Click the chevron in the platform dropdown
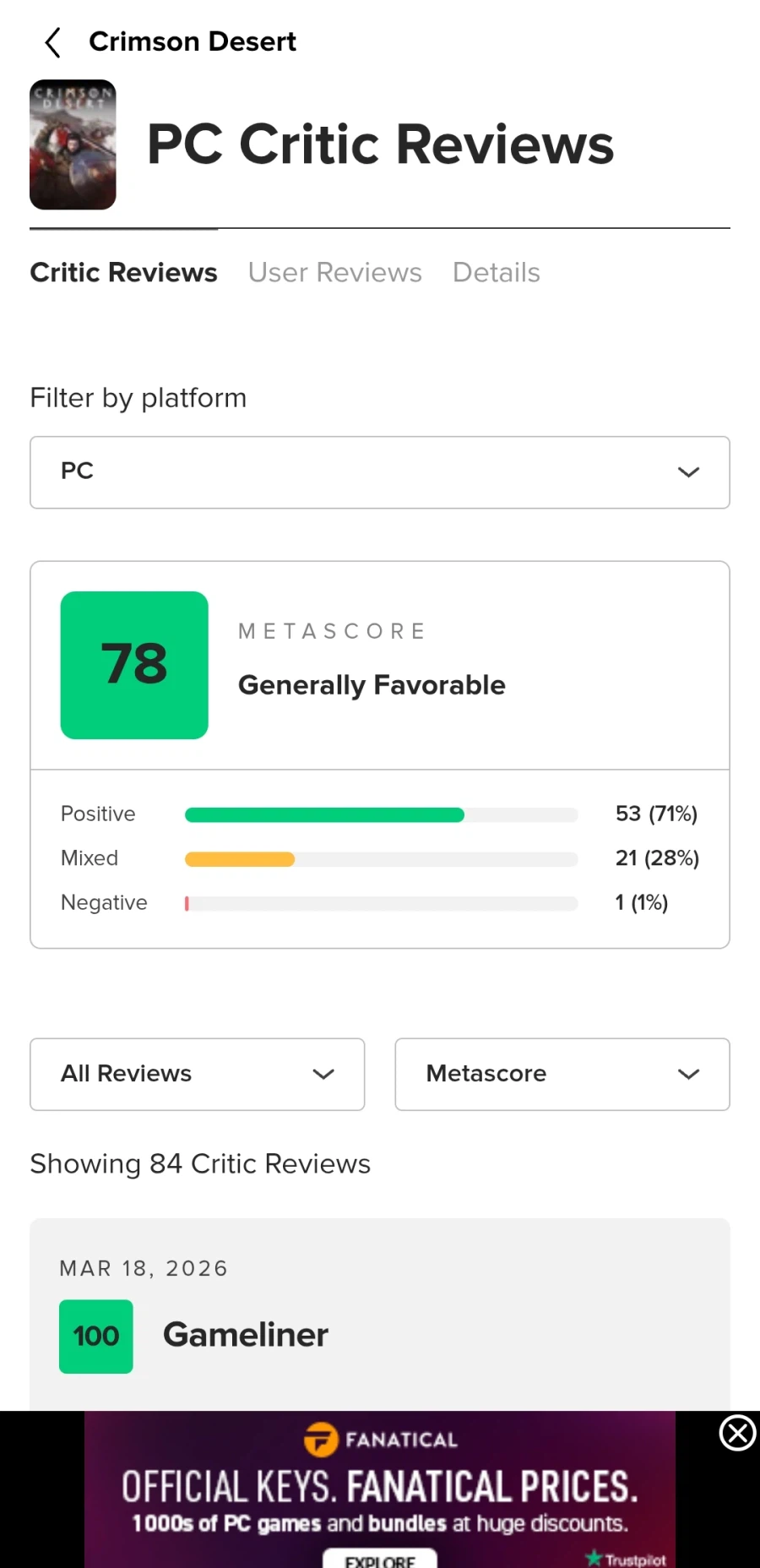Viewport: 760px width, 1568px height. (x=688, y=472)
